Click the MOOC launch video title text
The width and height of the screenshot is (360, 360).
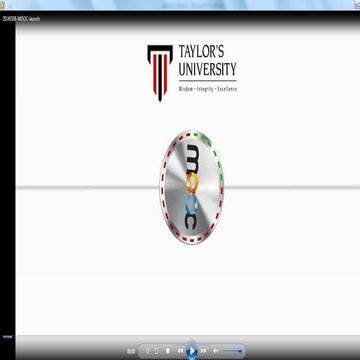pos(21,19)
